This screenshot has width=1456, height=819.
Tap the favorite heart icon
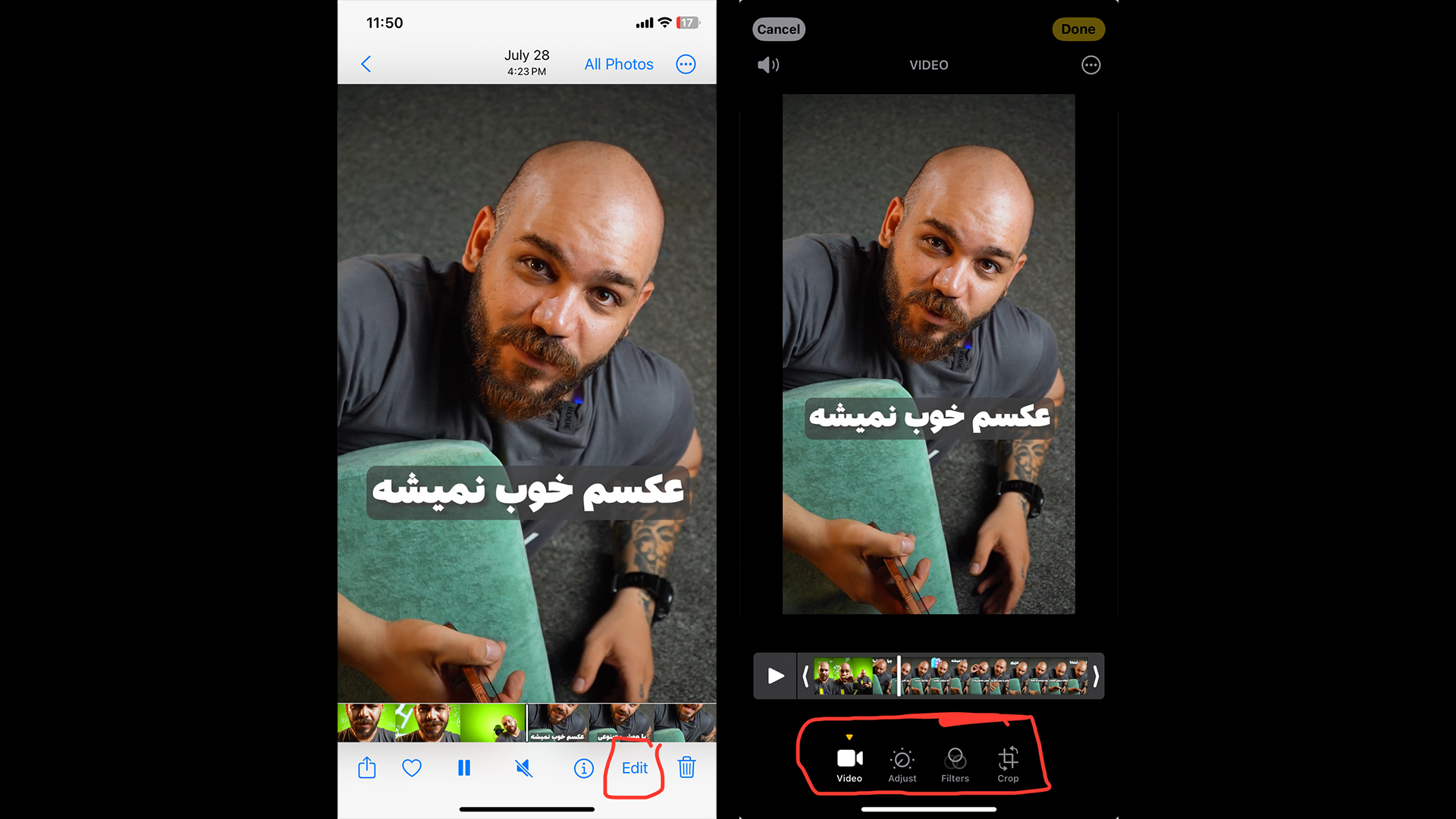coord(411,768)
